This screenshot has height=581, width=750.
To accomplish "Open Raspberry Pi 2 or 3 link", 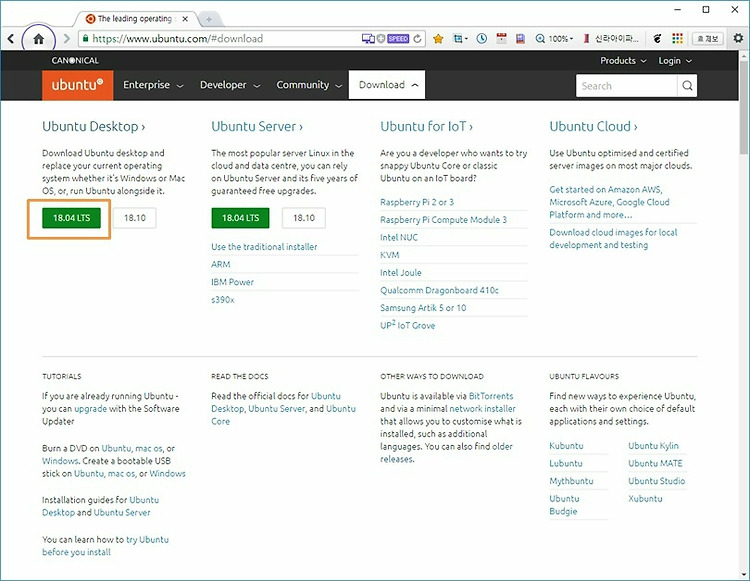I will click(x=417, y=202).
